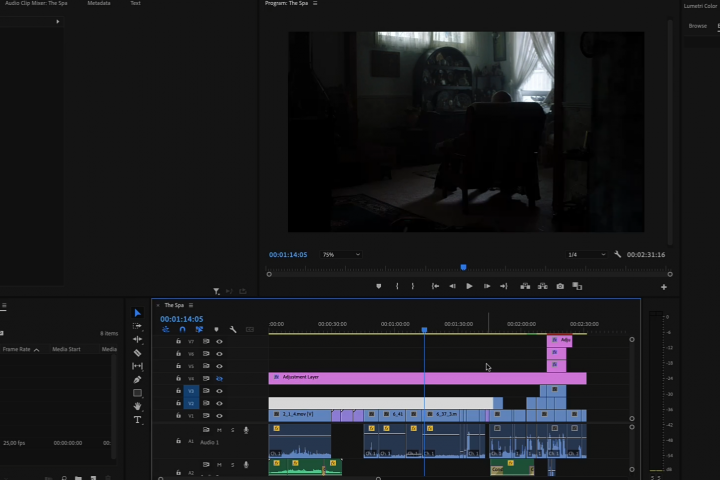720x480 pixels.
Task: Enable voice-over record on Audio 1
Action: coord(246,430)
